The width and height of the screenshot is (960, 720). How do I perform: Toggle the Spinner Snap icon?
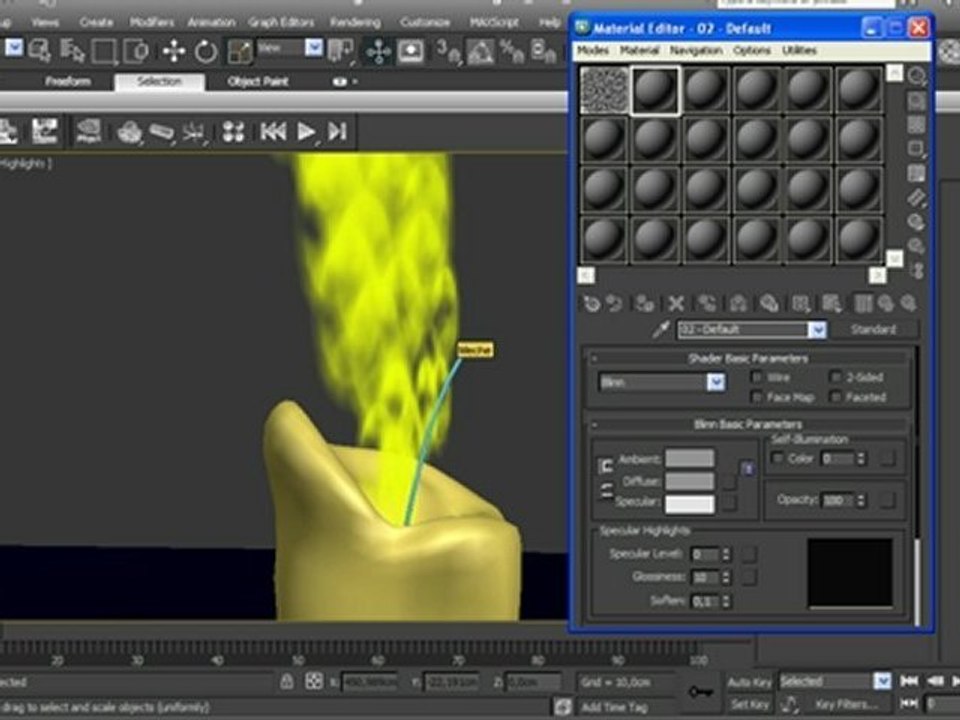coord(543,51)
